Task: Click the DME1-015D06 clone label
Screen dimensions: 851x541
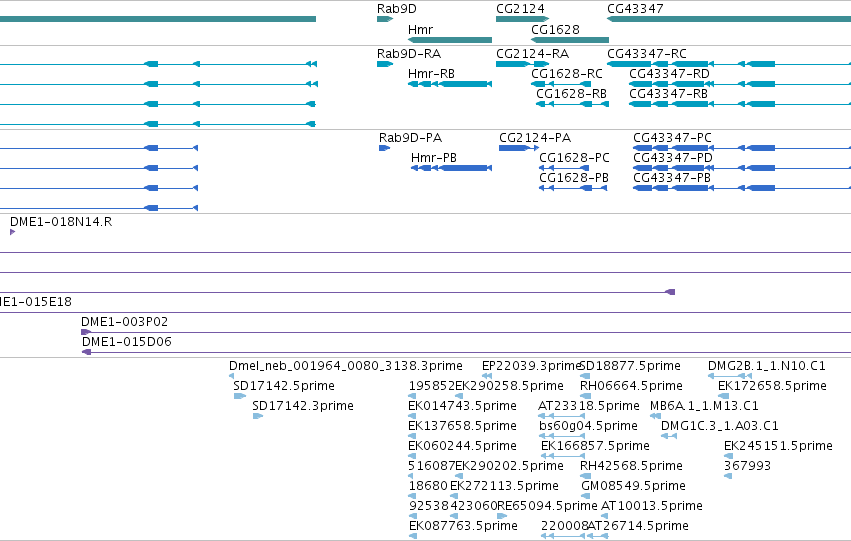Action: point(126,342)
